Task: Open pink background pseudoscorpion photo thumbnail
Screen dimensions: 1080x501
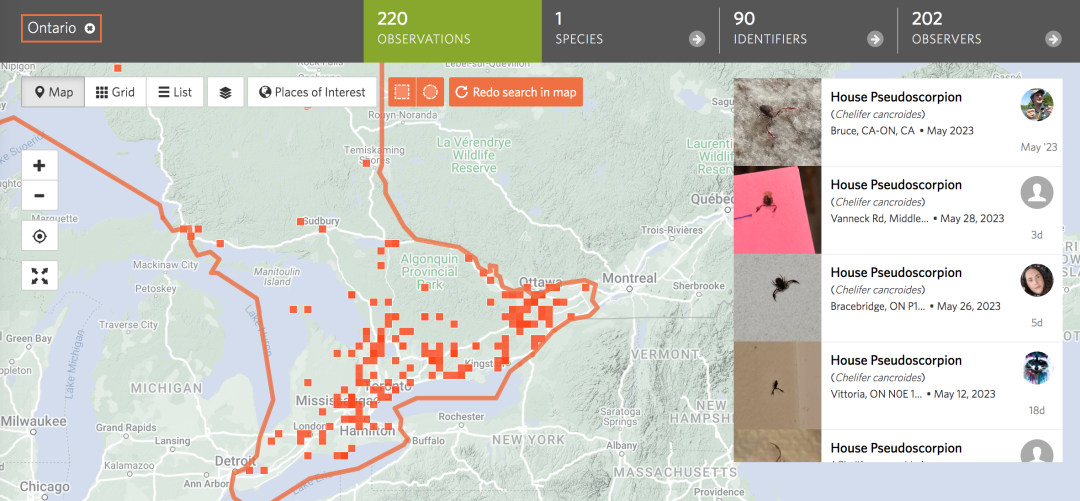Action: pos(777,210)
